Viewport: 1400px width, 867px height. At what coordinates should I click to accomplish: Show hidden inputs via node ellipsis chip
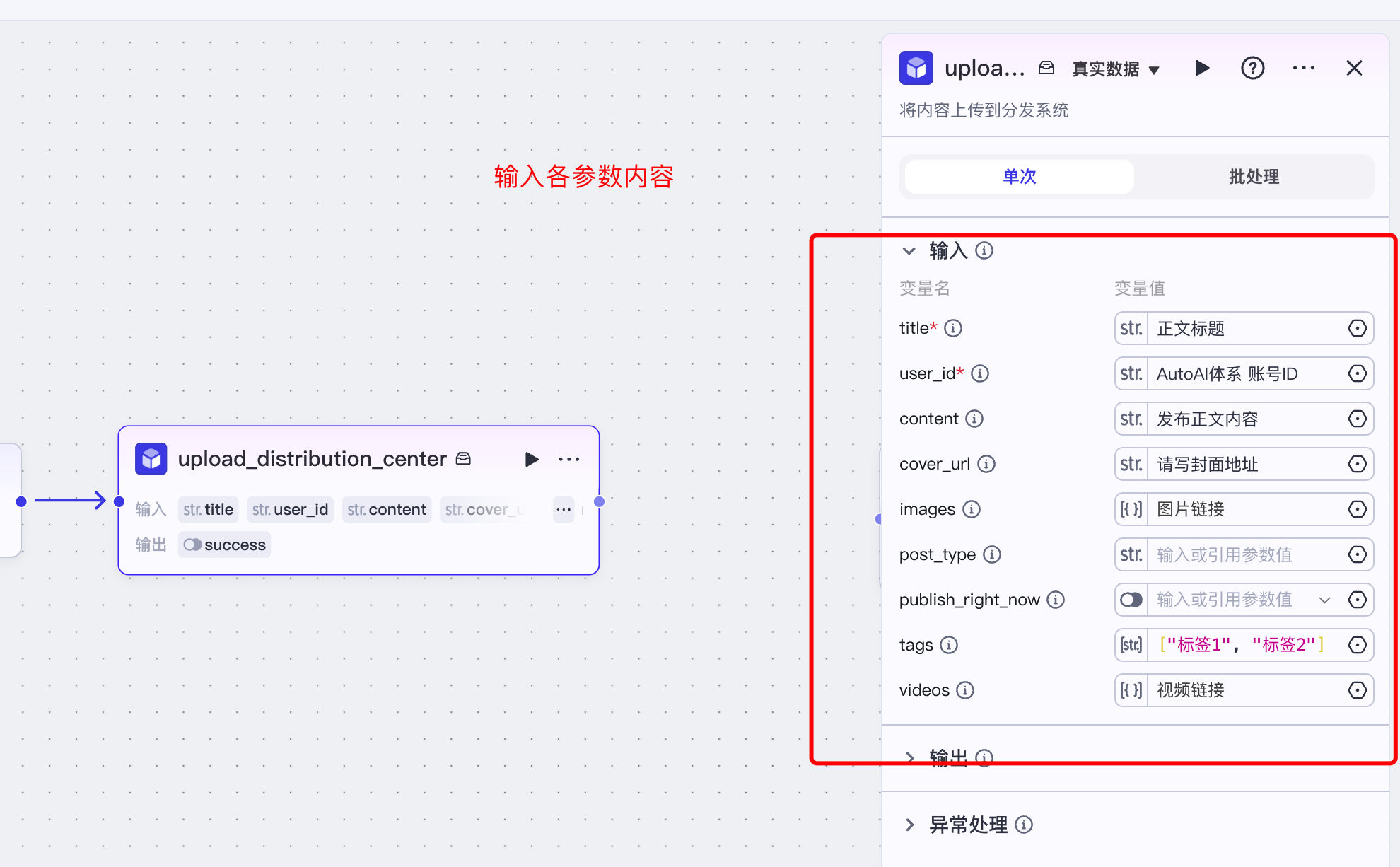click(564, 509)
